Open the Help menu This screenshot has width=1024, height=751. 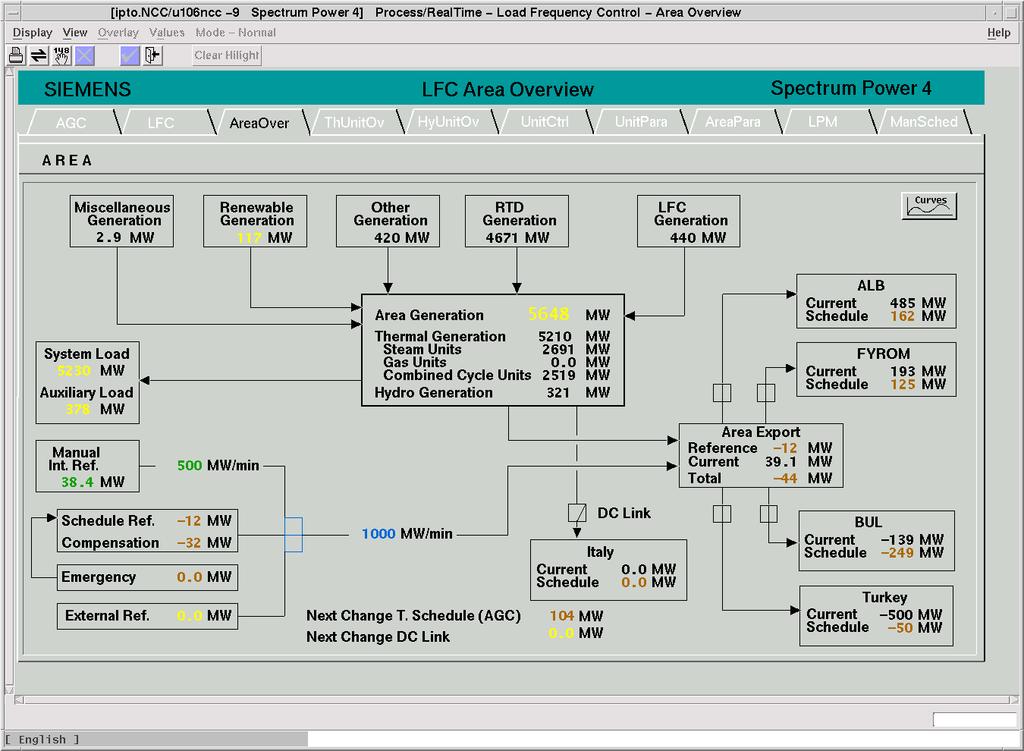click(999, 33)
